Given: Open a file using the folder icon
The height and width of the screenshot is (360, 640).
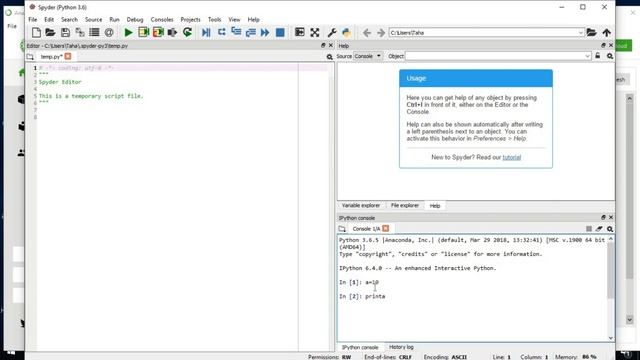Looking at the screenshot, I should (50, 32).
